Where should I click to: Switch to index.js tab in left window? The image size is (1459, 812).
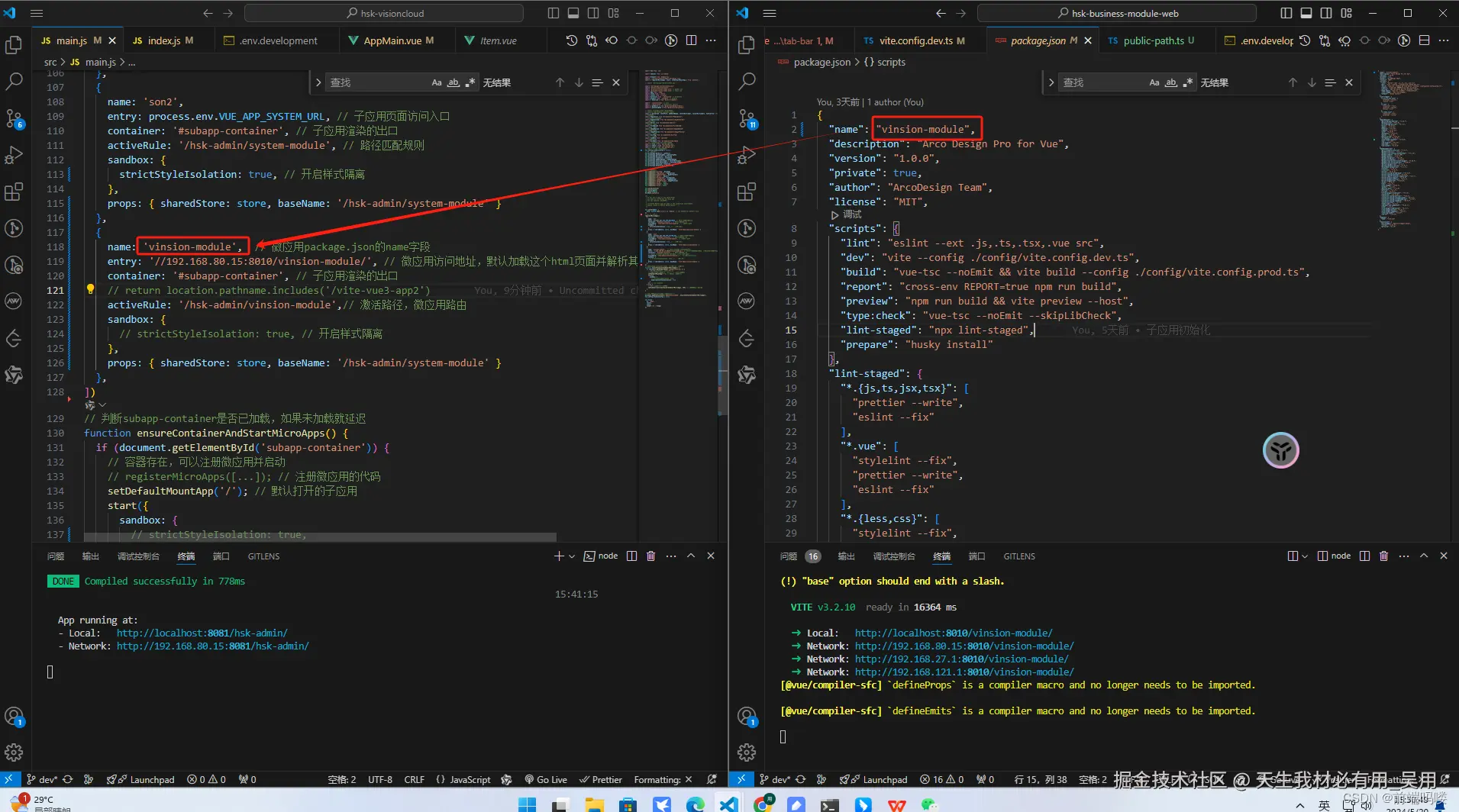tap(163, 40)
